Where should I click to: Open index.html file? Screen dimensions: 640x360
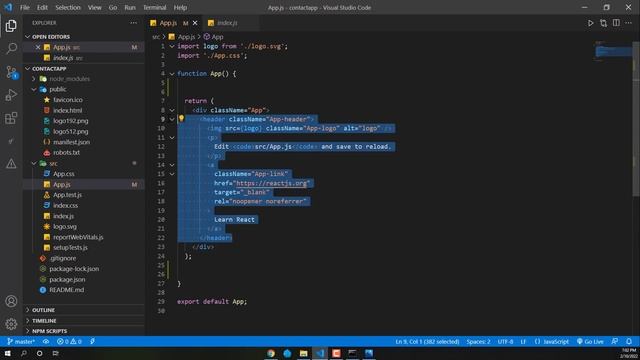click(x=67, y=110)
